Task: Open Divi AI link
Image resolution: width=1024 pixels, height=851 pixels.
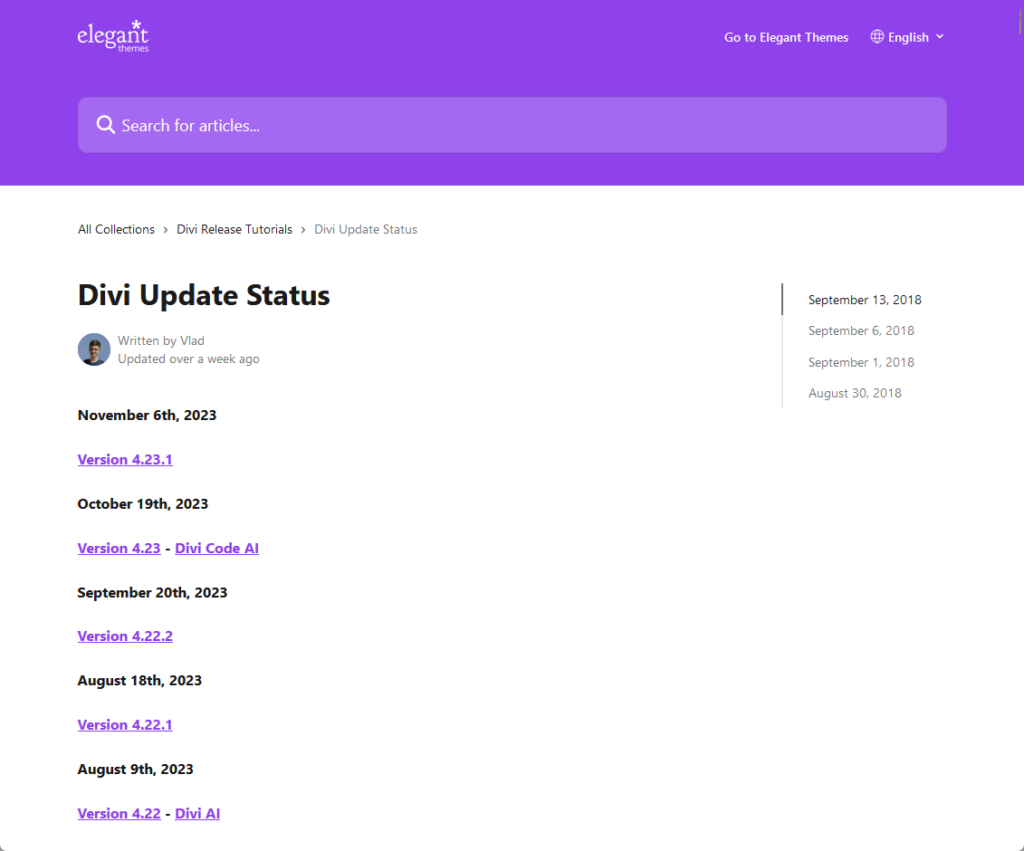Action: [x=197, y=814]
